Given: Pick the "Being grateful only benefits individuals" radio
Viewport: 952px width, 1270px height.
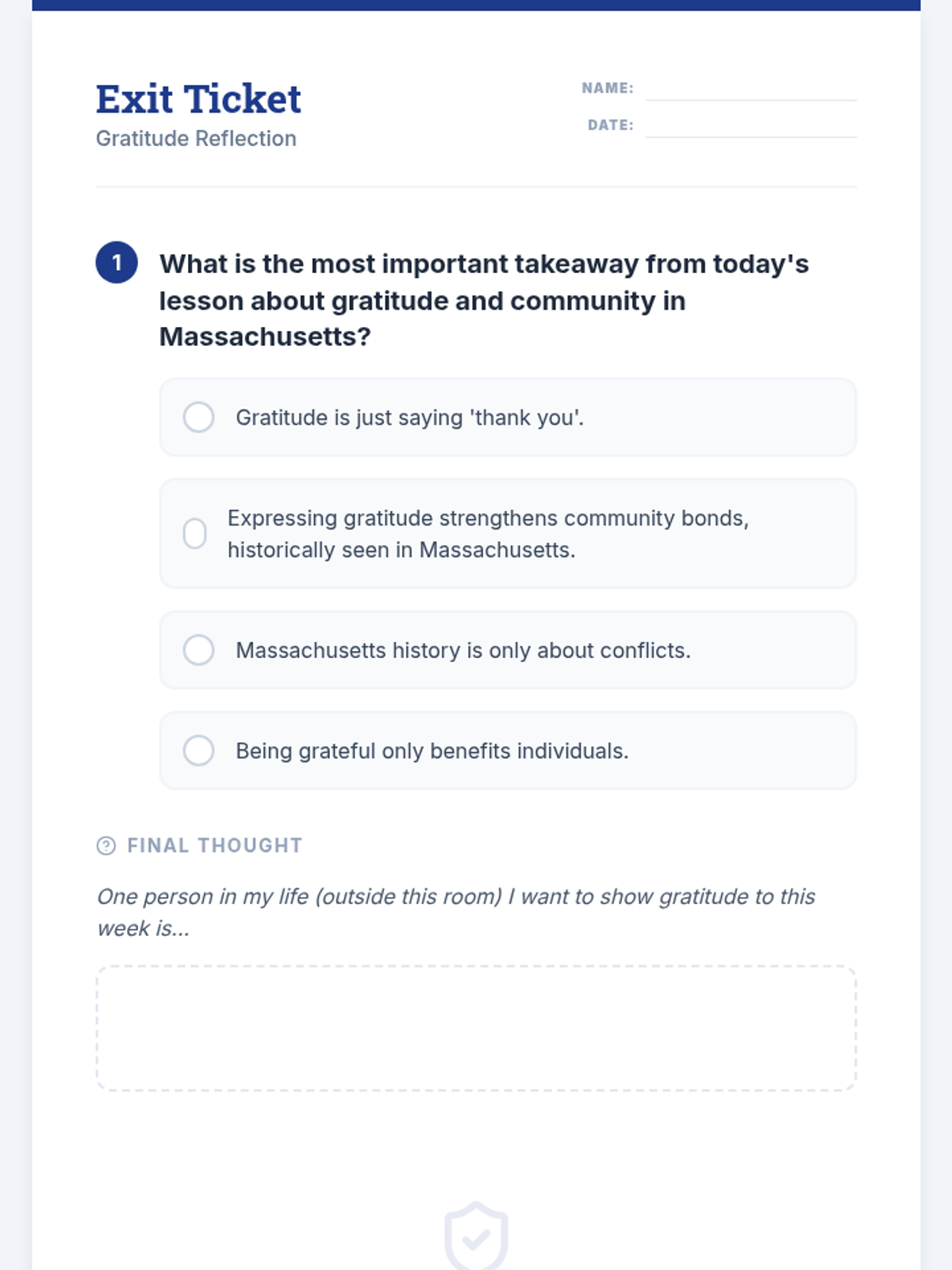Looking at the screenshot, I should pyautogui.click(x=198, y=750).
